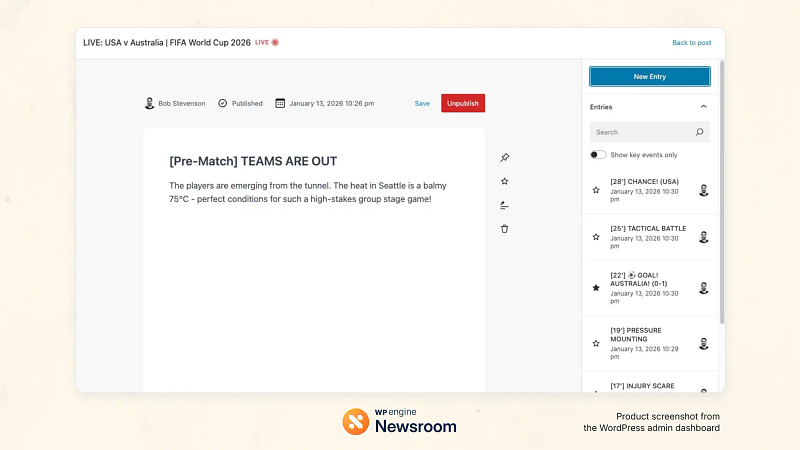This screenshot has height=450, width=800.
Task: Follow the Back to post link
Action: pos(691,42)
